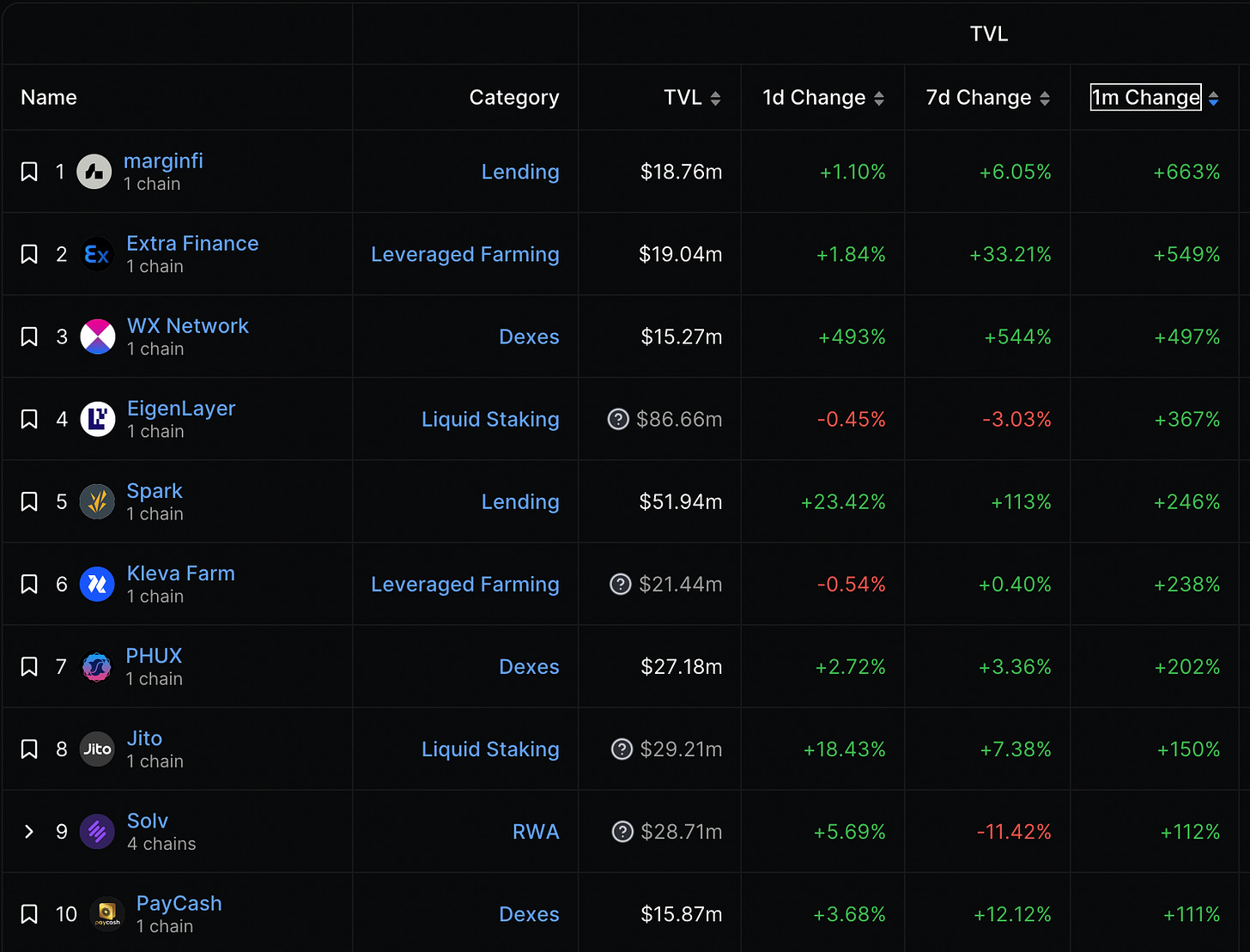Screen dimensions: 1250x952
Task: Open Spark's Lending category link
Action: [520, 501]
